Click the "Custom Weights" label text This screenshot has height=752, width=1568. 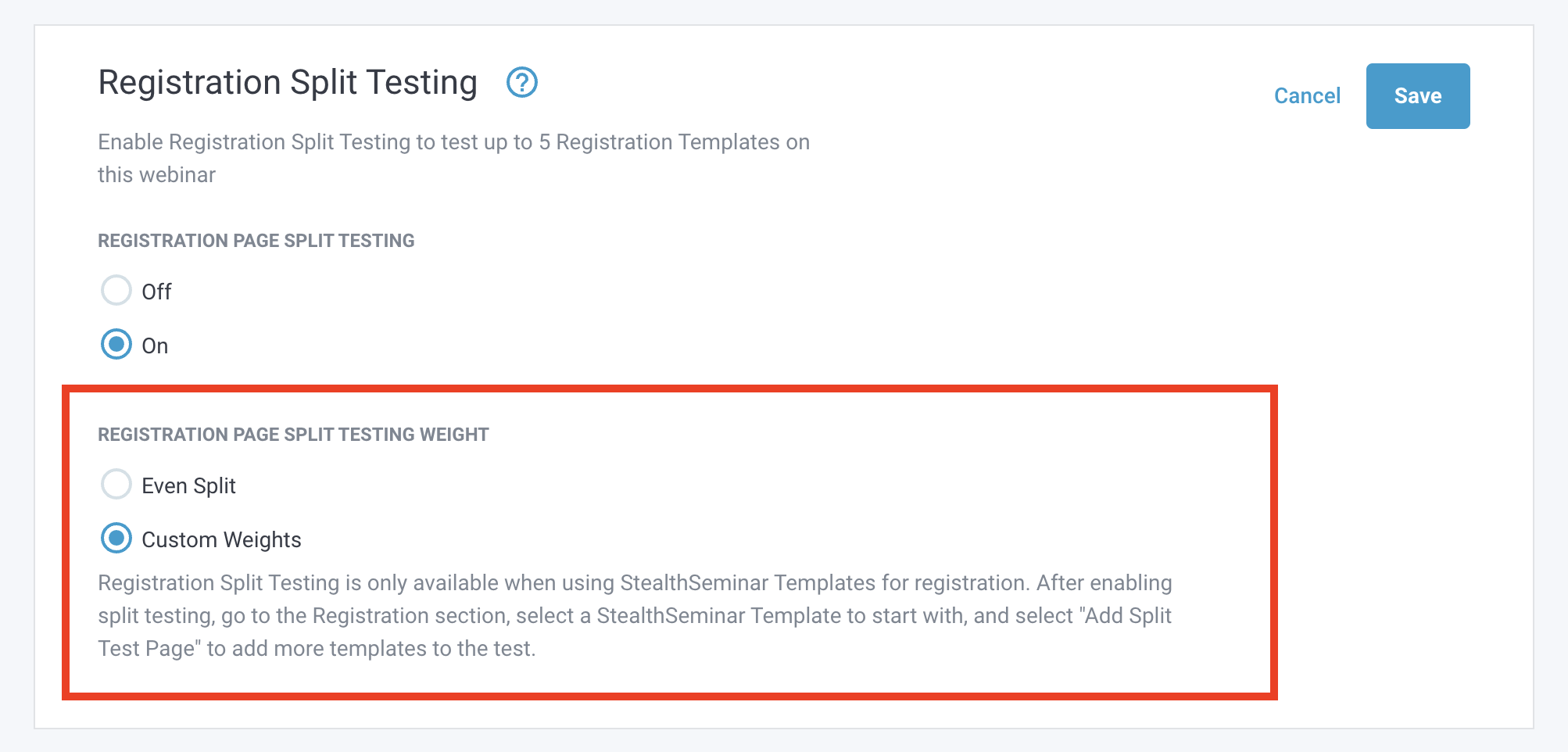221,539
